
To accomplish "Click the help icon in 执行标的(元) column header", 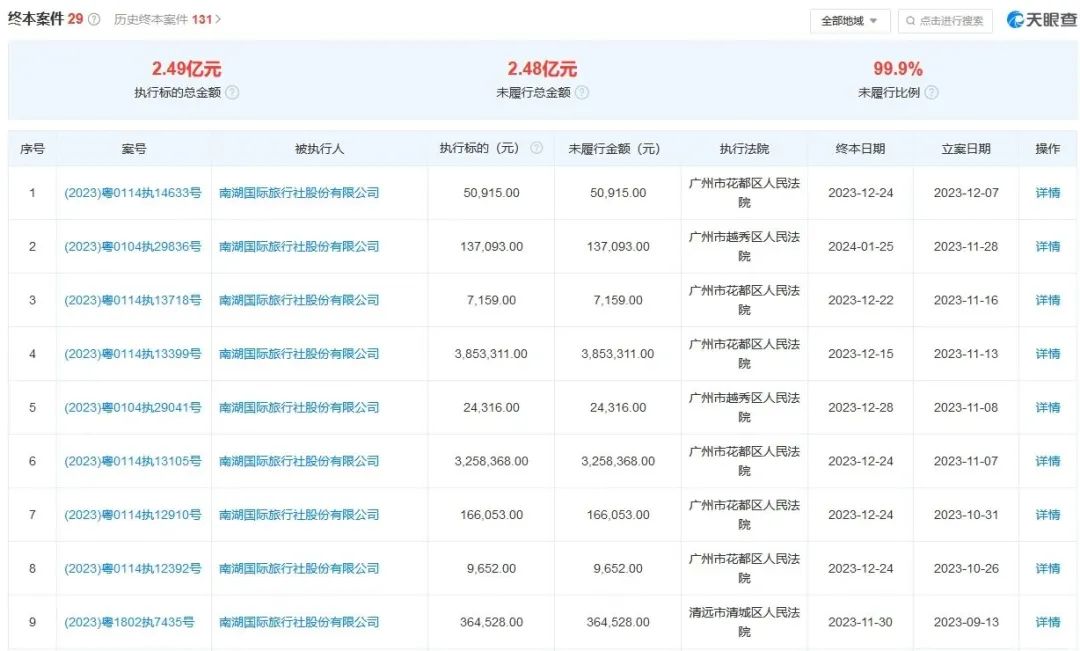I will click(536, 147).
